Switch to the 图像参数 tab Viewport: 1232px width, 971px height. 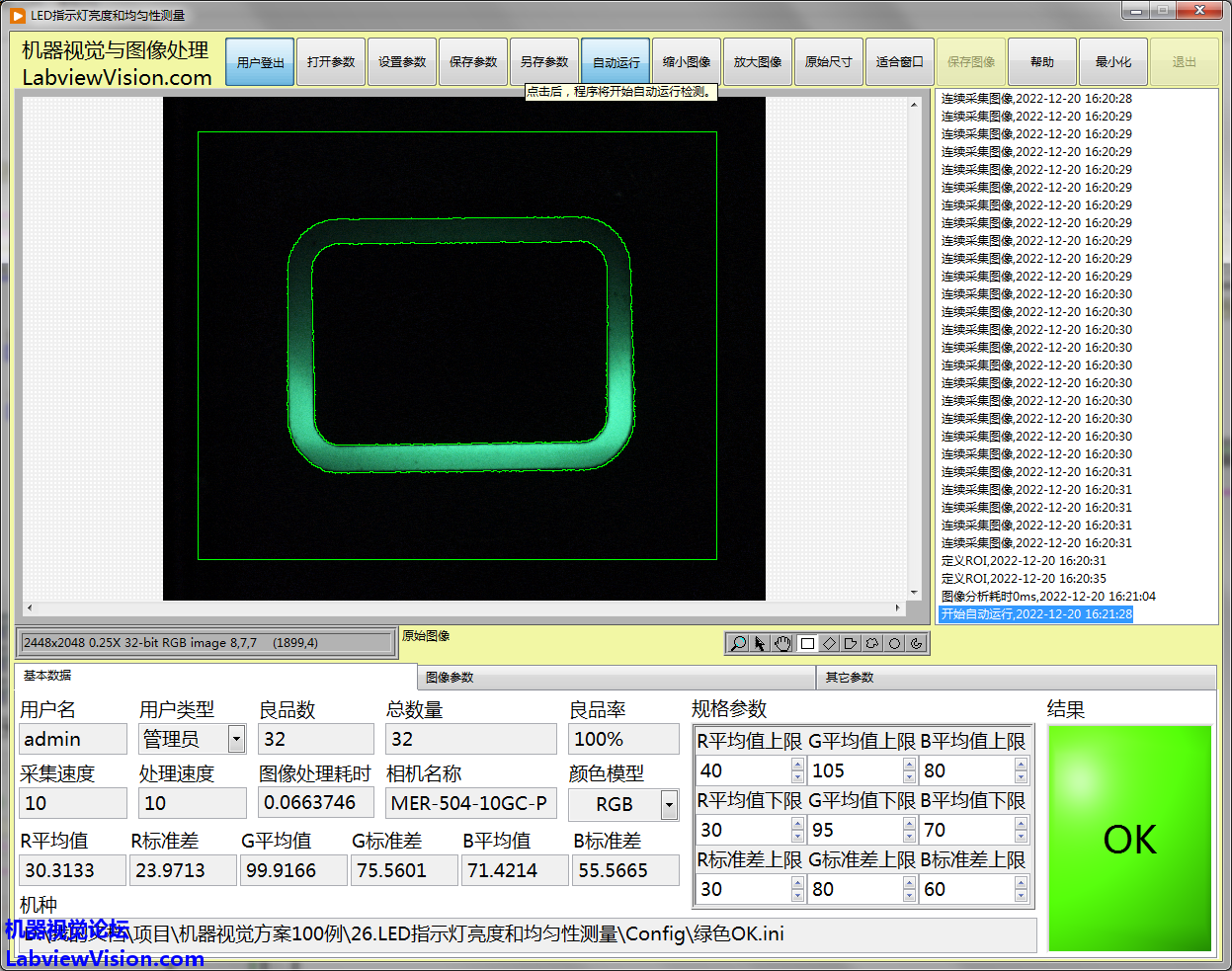[x=450, y=678]
